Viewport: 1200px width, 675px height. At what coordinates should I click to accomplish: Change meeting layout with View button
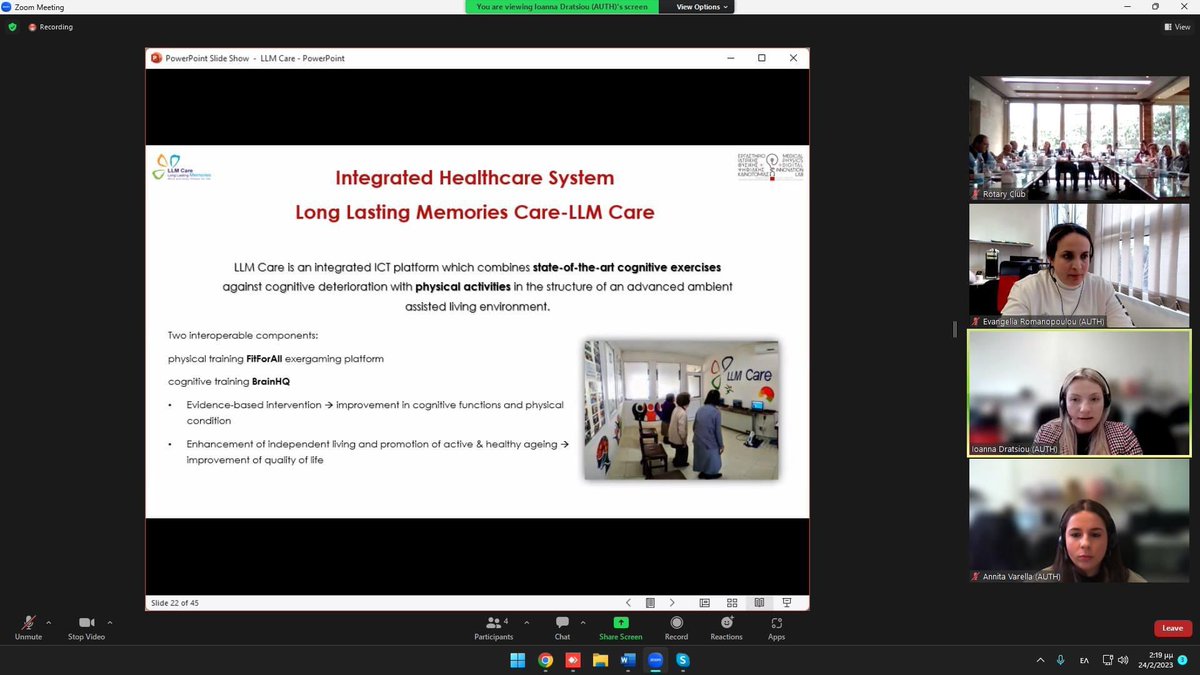1177,27
